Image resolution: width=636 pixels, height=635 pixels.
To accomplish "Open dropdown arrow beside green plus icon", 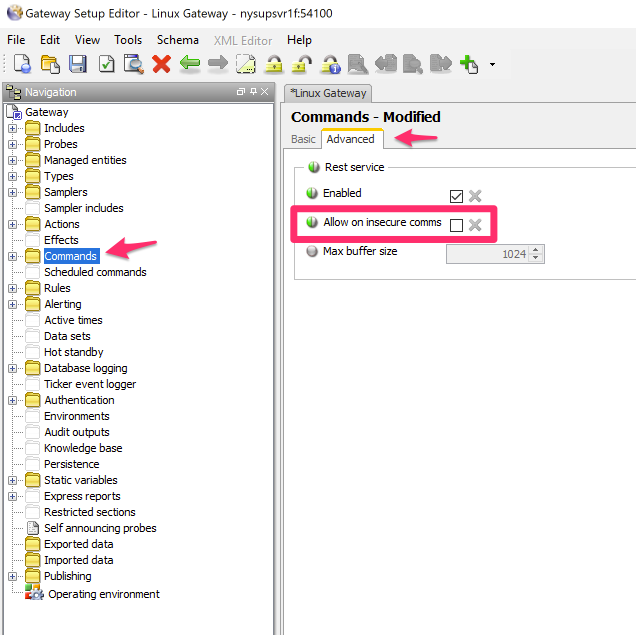I will click(492, 66).
